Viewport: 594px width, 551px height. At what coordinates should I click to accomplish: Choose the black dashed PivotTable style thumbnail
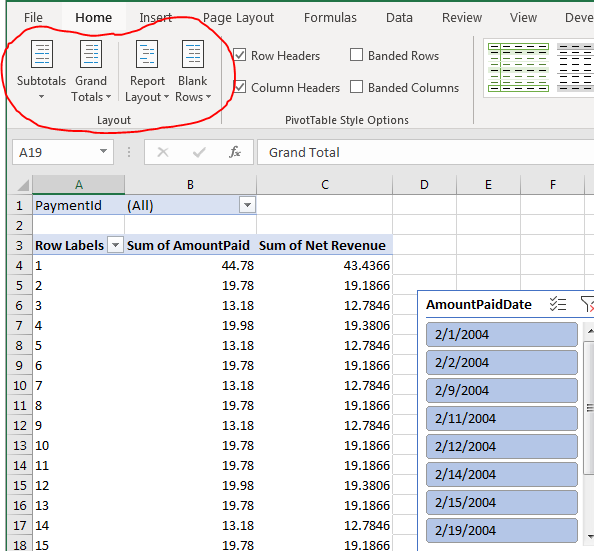[x=575, y=67]
